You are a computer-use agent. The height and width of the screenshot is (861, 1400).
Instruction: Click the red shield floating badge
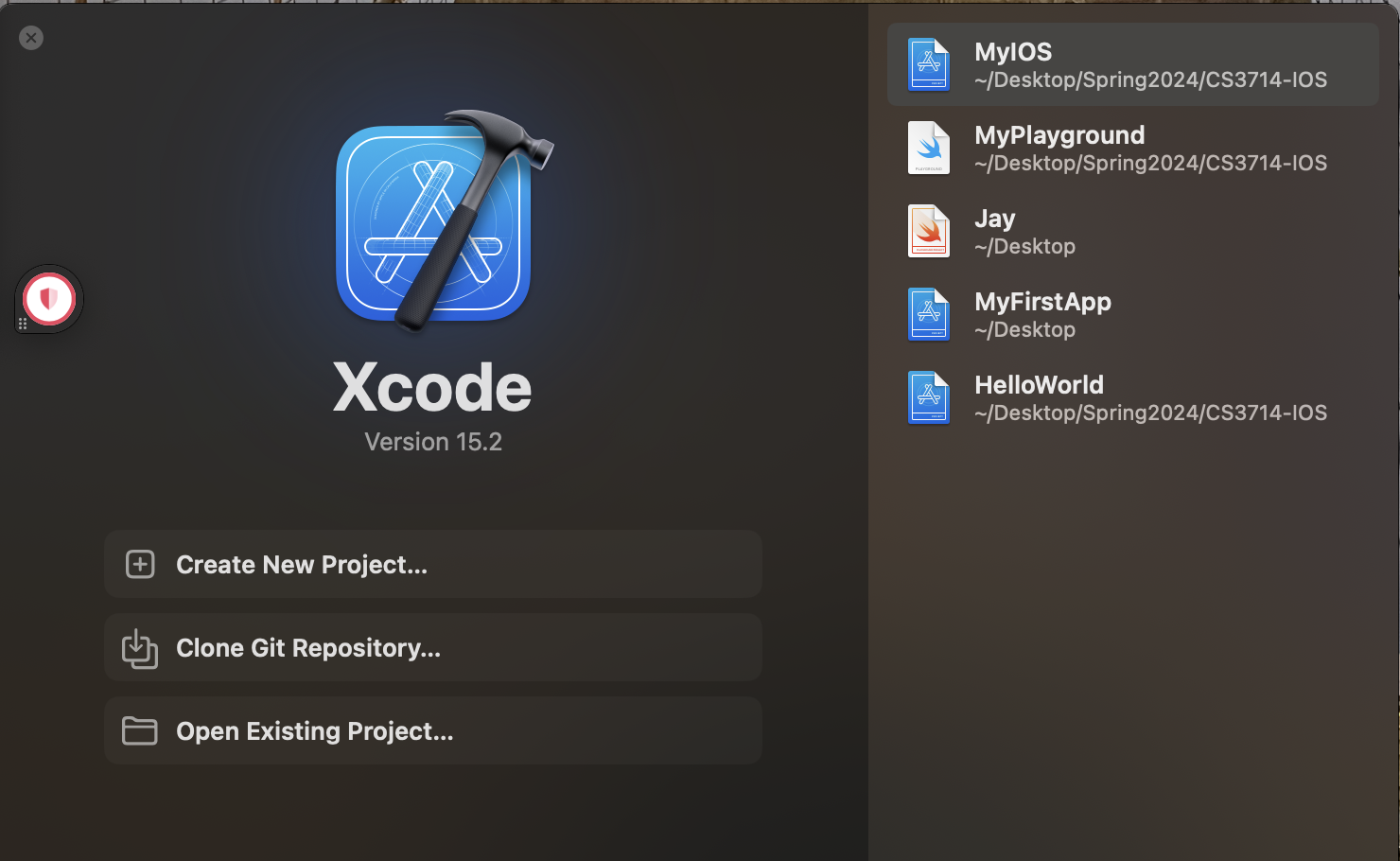[x=49, y=299]
